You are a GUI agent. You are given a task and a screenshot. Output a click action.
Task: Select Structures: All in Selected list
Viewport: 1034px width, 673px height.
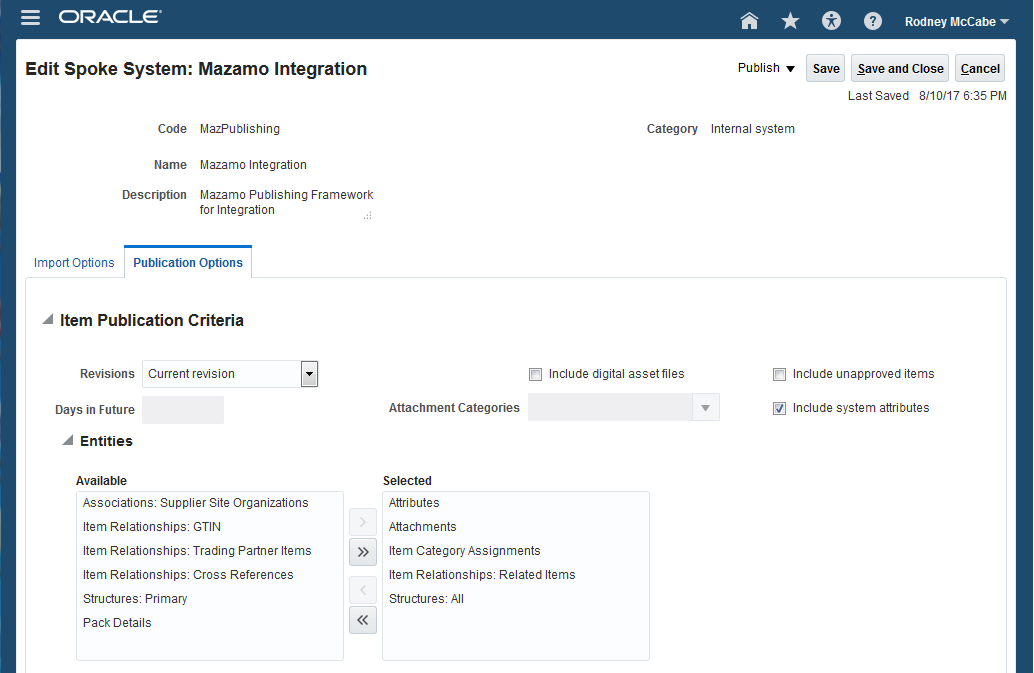tap(516, 599)
